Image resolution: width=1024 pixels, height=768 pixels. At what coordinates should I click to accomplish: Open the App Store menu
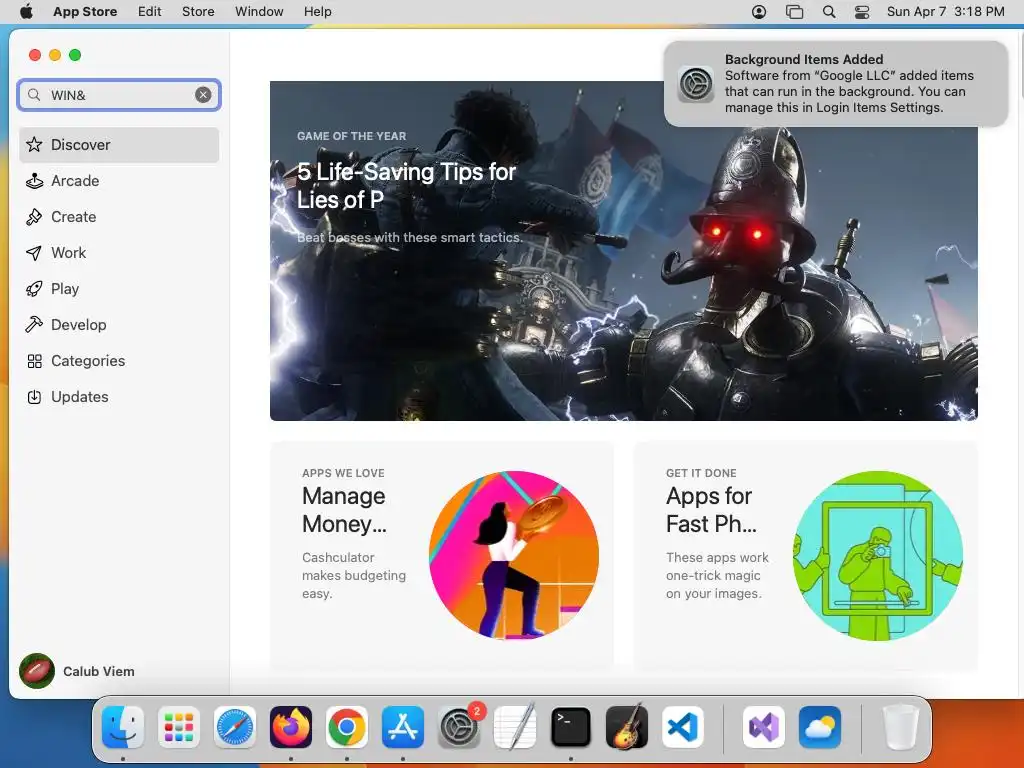(85, 11)
